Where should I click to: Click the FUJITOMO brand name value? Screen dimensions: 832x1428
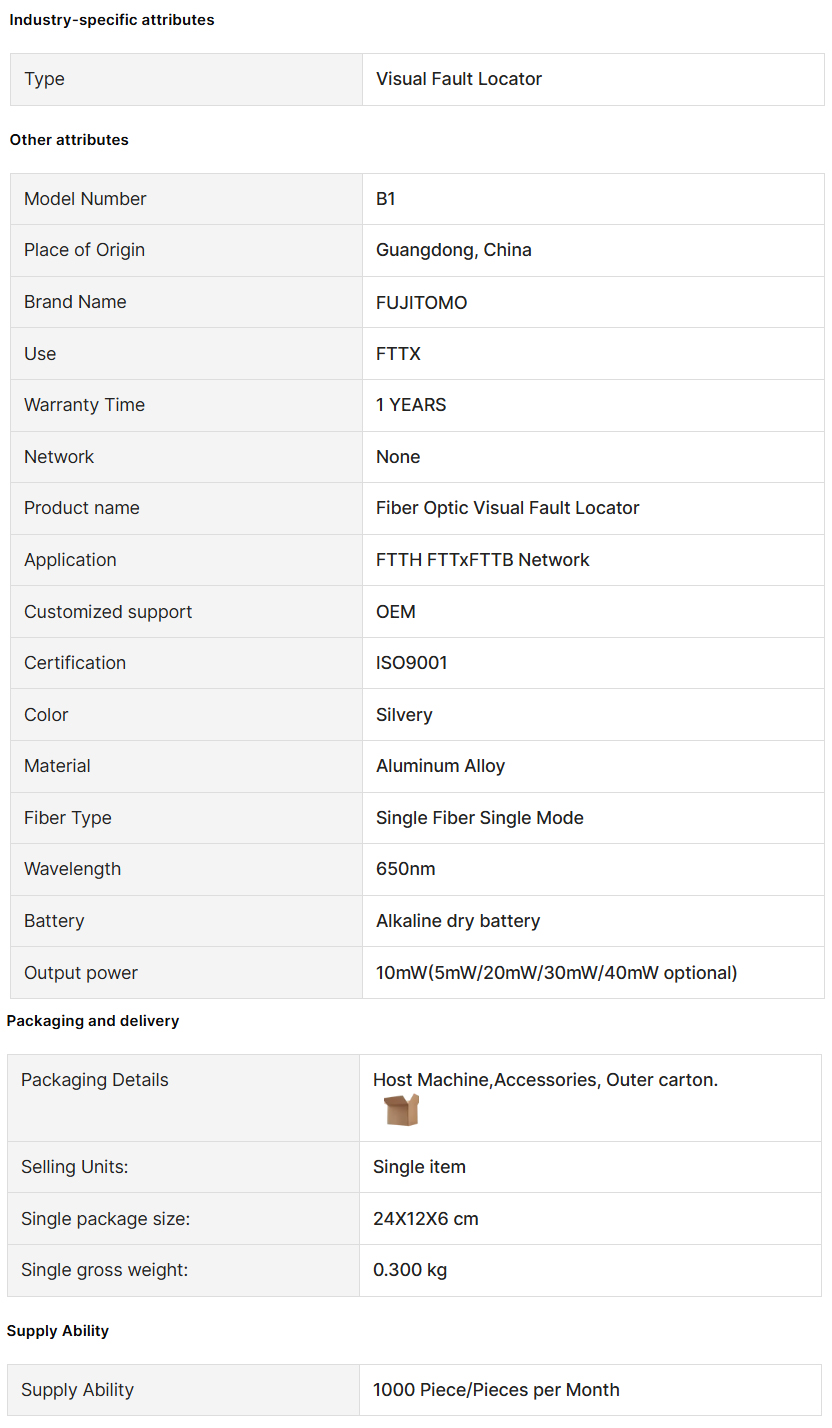pos(422,302)
